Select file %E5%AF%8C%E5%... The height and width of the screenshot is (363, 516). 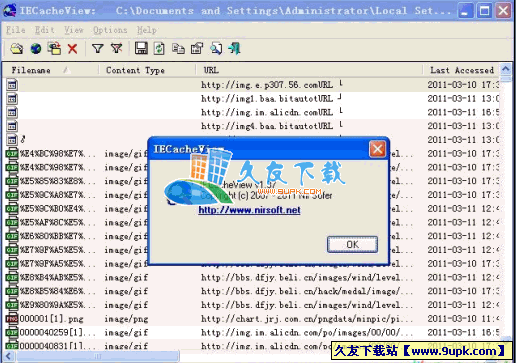(x=57, y=222)
